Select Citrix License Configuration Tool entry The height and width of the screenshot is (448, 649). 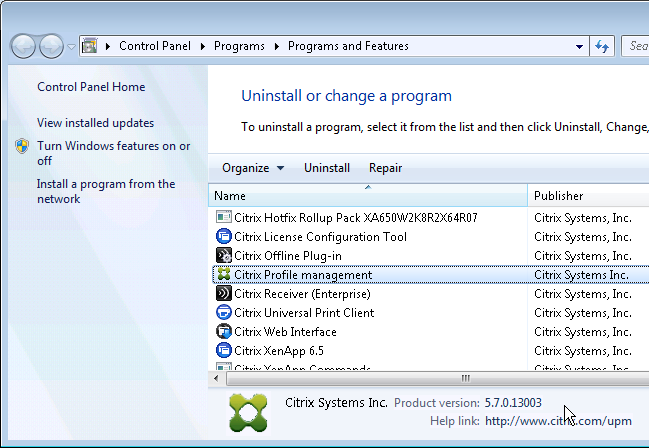320,237
